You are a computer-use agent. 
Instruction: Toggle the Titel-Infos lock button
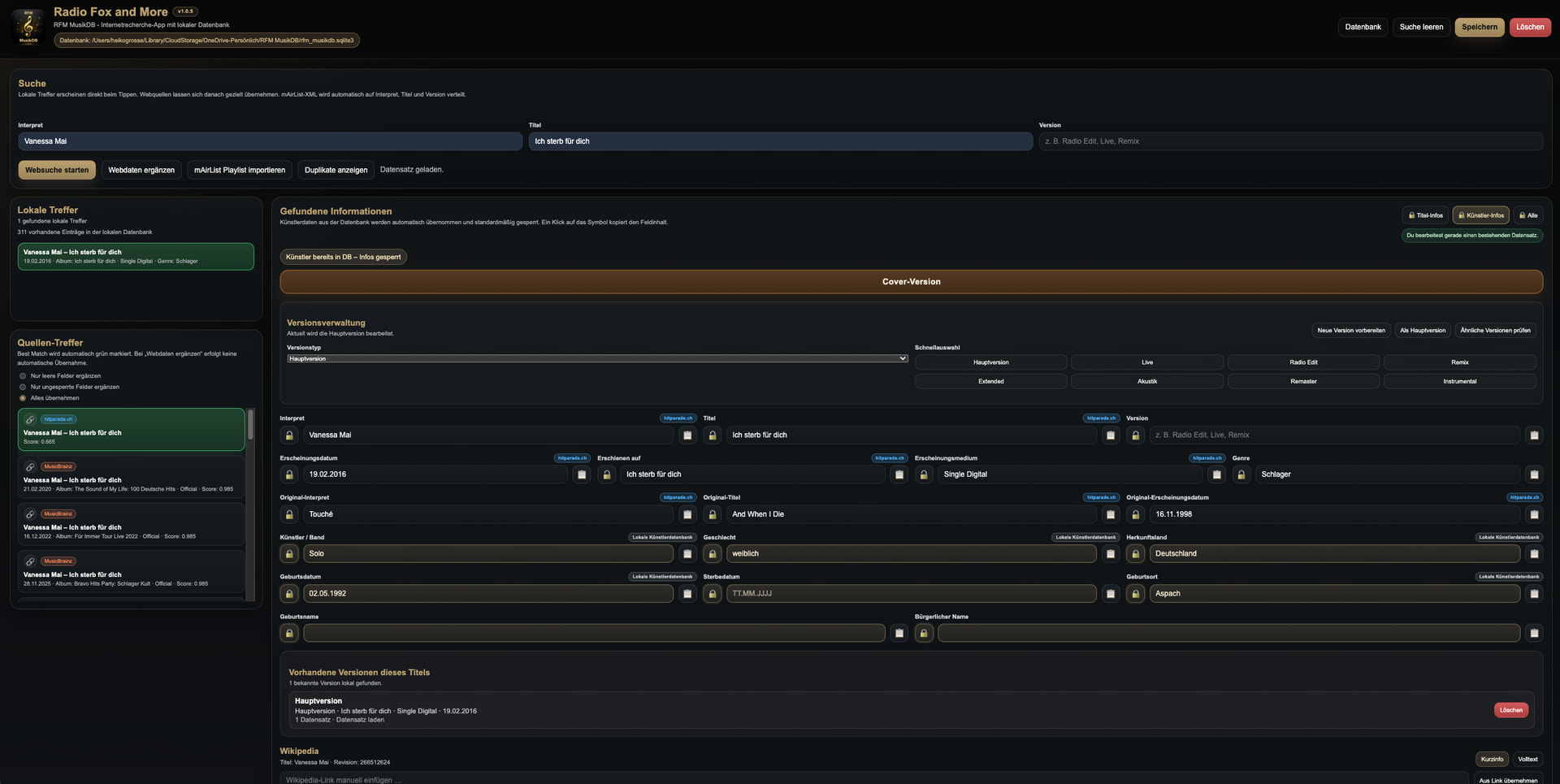coord(1426,215)
